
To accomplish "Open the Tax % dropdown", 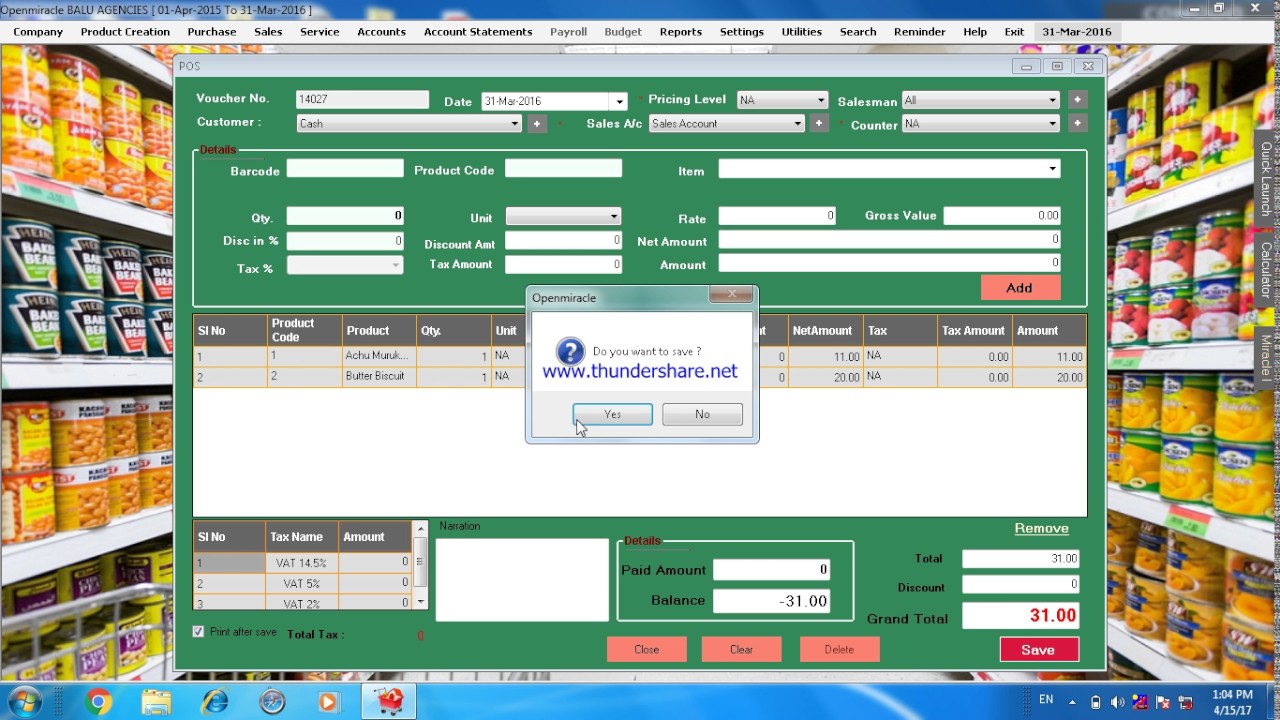I will click(x=396, y=265).
